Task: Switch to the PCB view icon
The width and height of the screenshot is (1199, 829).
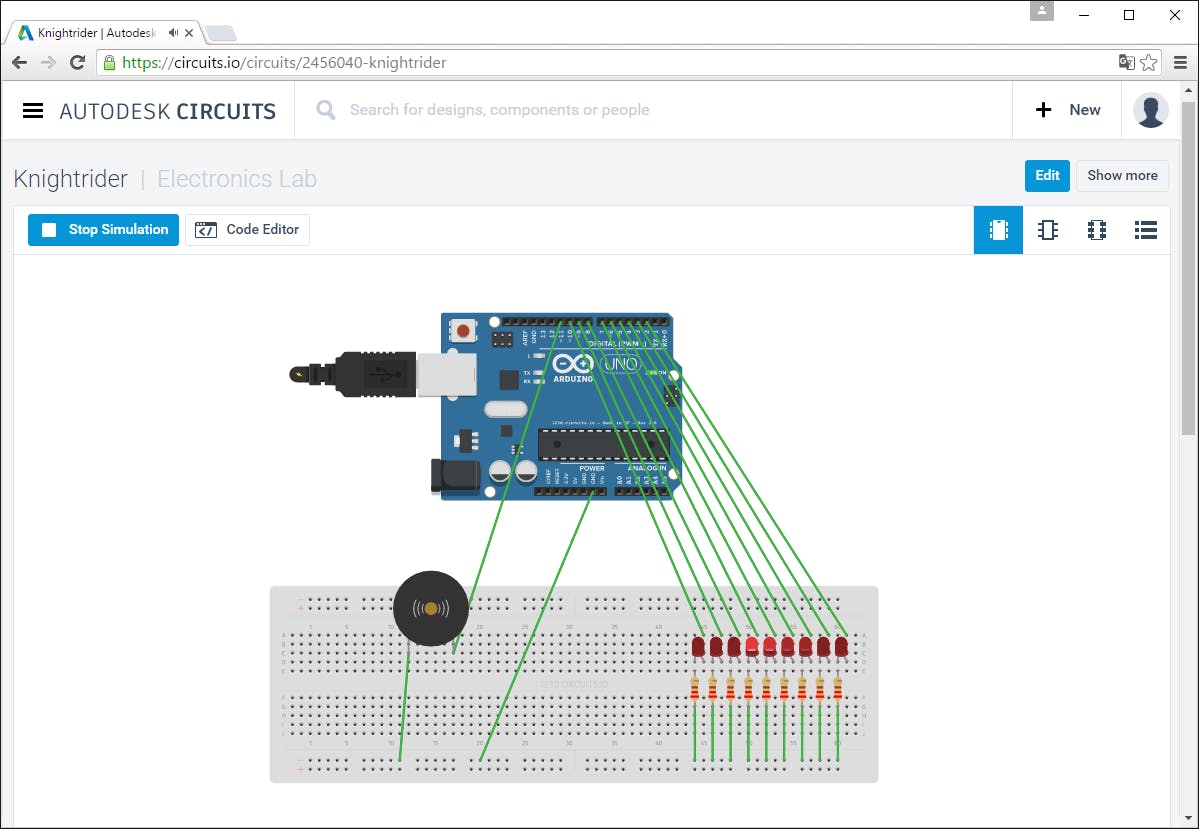Action: click(x=1097, y=229)
